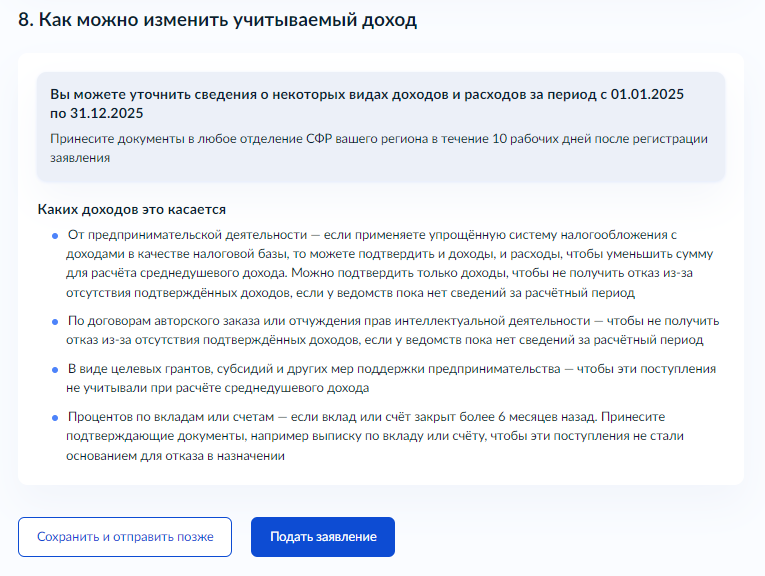765x576 pixels.
Task: Click the "Подать заявление" button
Action: (322, 537)
